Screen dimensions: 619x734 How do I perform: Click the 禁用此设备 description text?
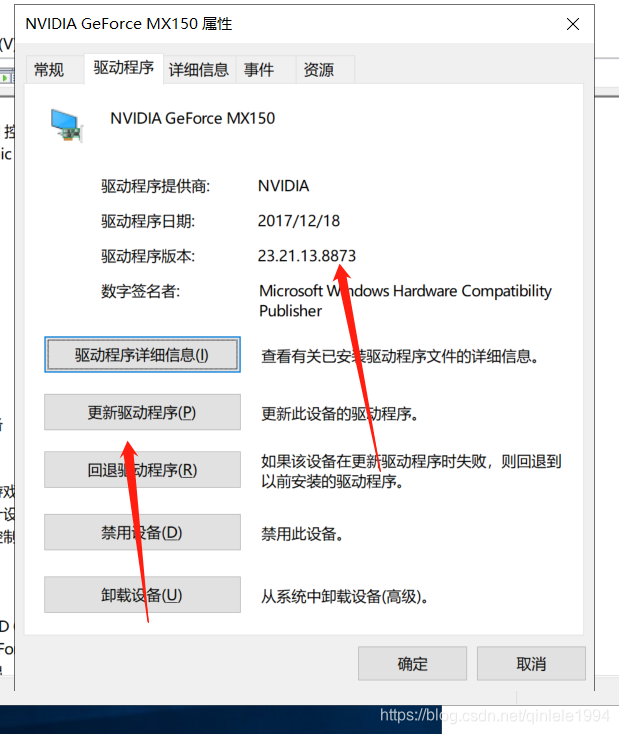pyautogui.click(x=302, y=534)
